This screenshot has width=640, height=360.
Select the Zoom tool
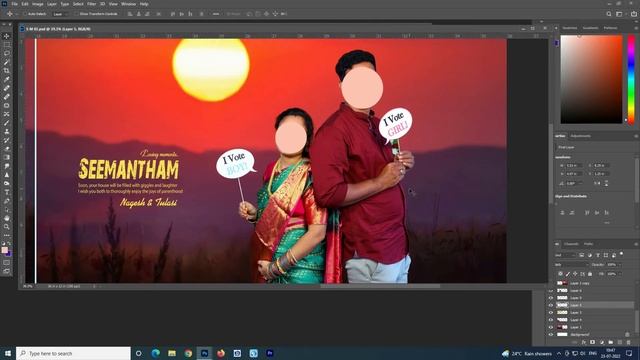(7, 227)
